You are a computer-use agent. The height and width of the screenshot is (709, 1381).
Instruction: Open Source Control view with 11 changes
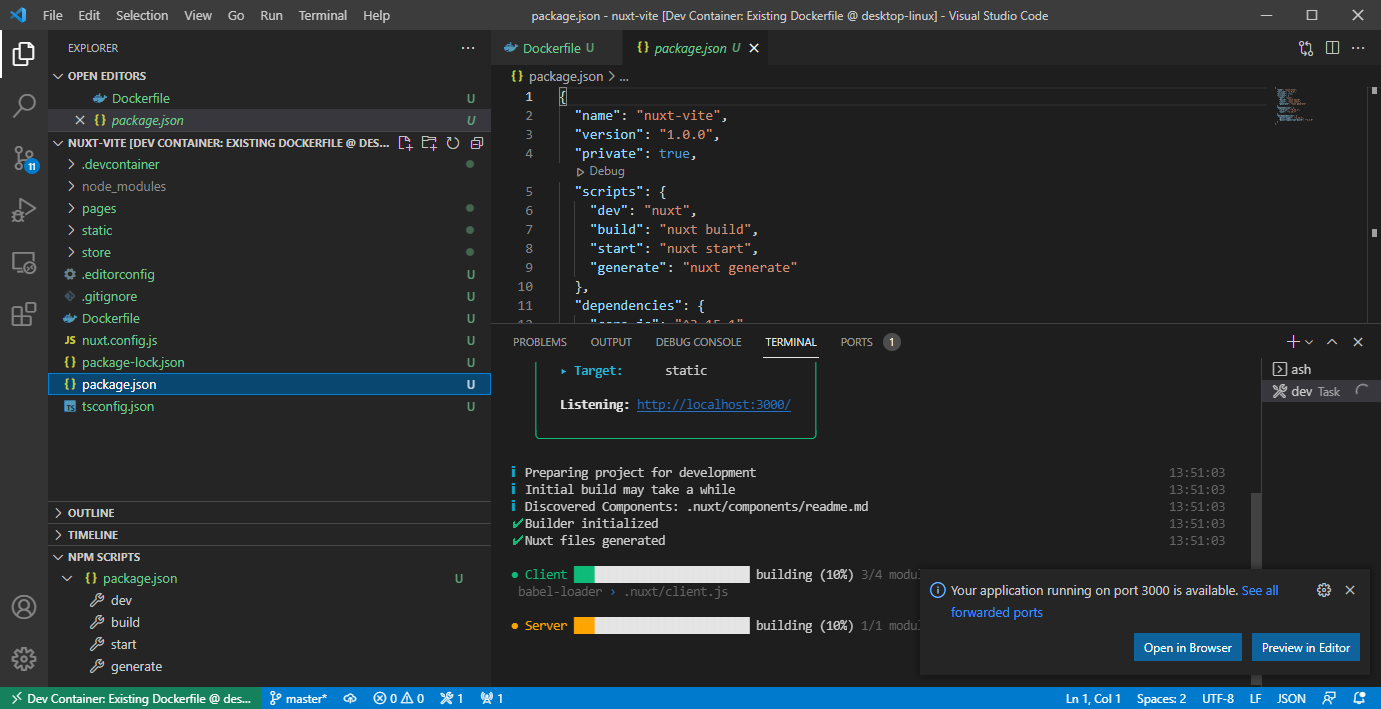(24, 158)
